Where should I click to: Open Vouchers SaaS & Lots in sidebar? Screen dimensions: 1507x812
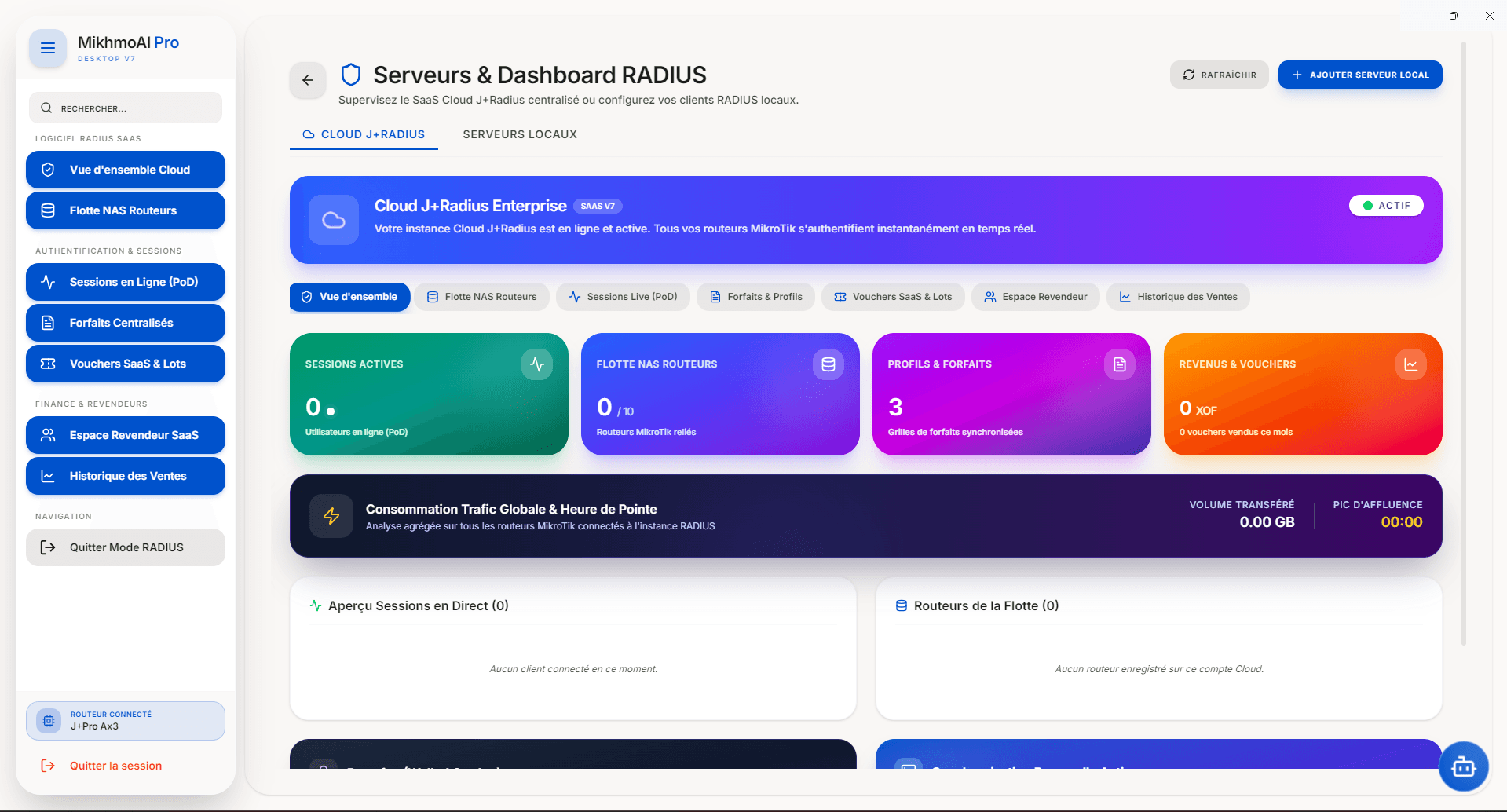[126, 364]
